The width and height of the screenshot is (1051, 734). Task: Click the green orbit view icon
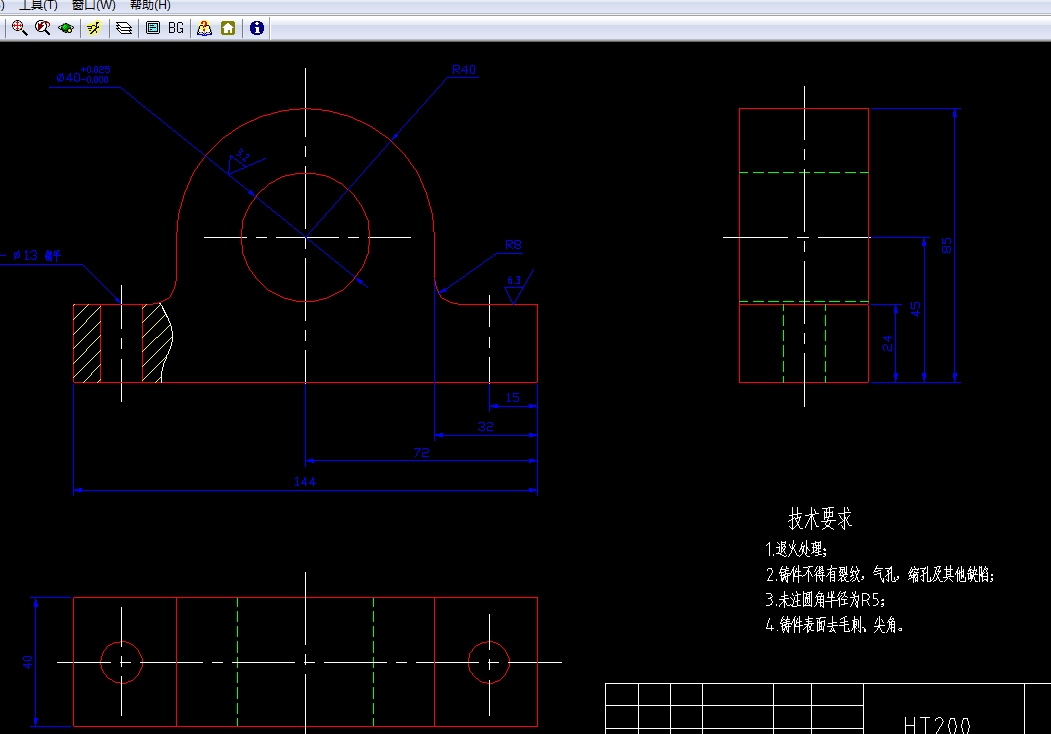tap(66, 27)
